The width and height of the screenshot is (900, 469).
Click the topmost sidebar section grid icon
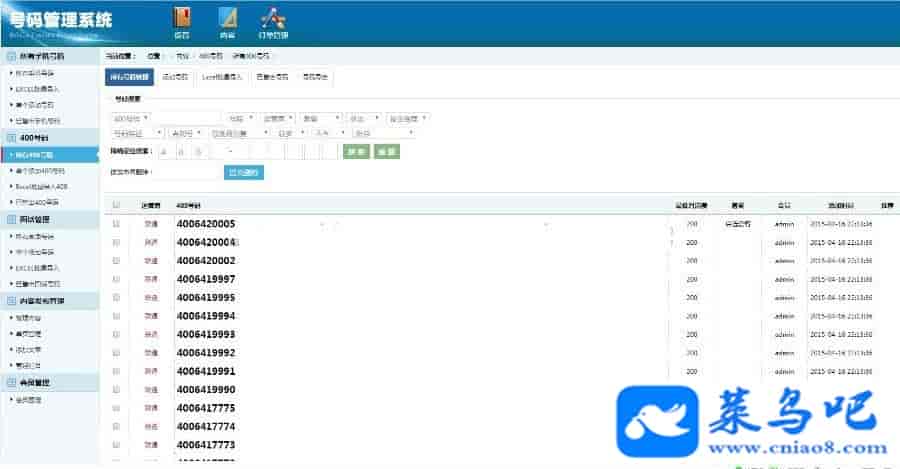(x=11, y=56)
